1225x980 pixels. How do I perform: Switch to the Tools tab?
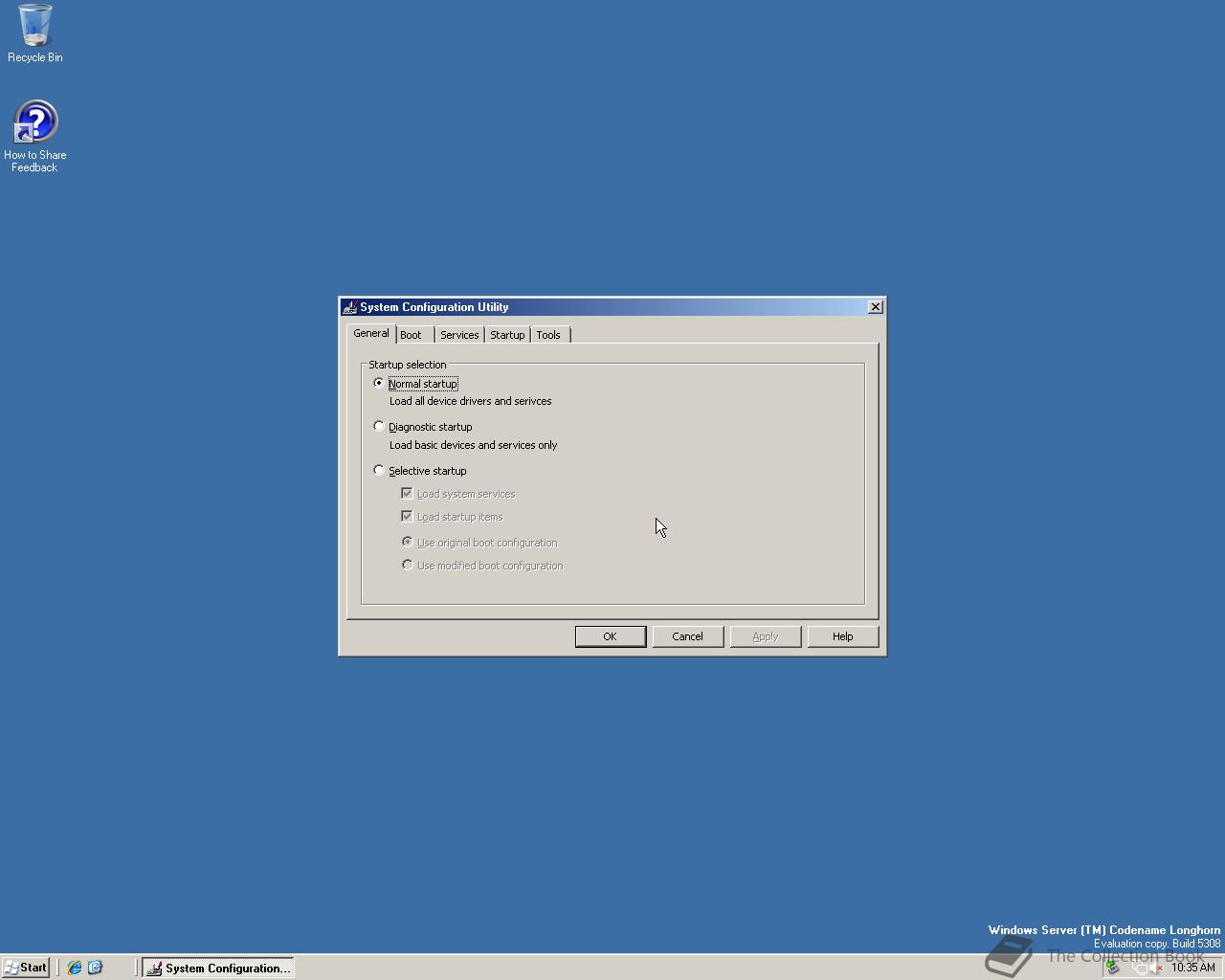tap(549, 335)
